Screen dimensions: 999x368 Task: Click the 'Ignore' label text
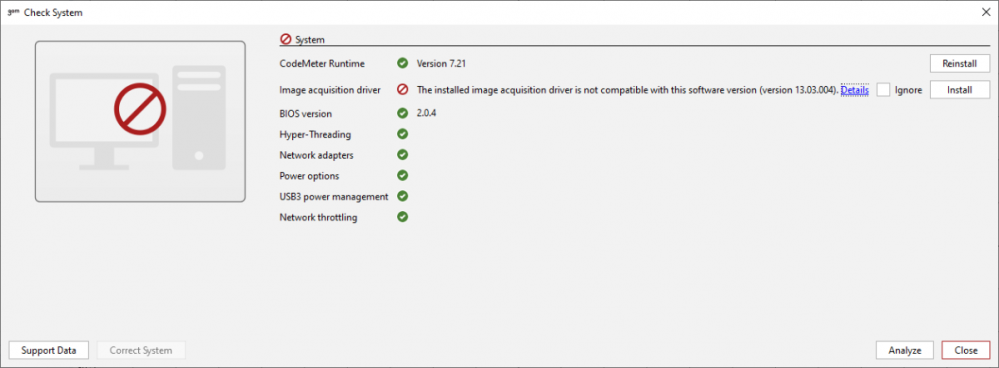click(x=909, y=90)
